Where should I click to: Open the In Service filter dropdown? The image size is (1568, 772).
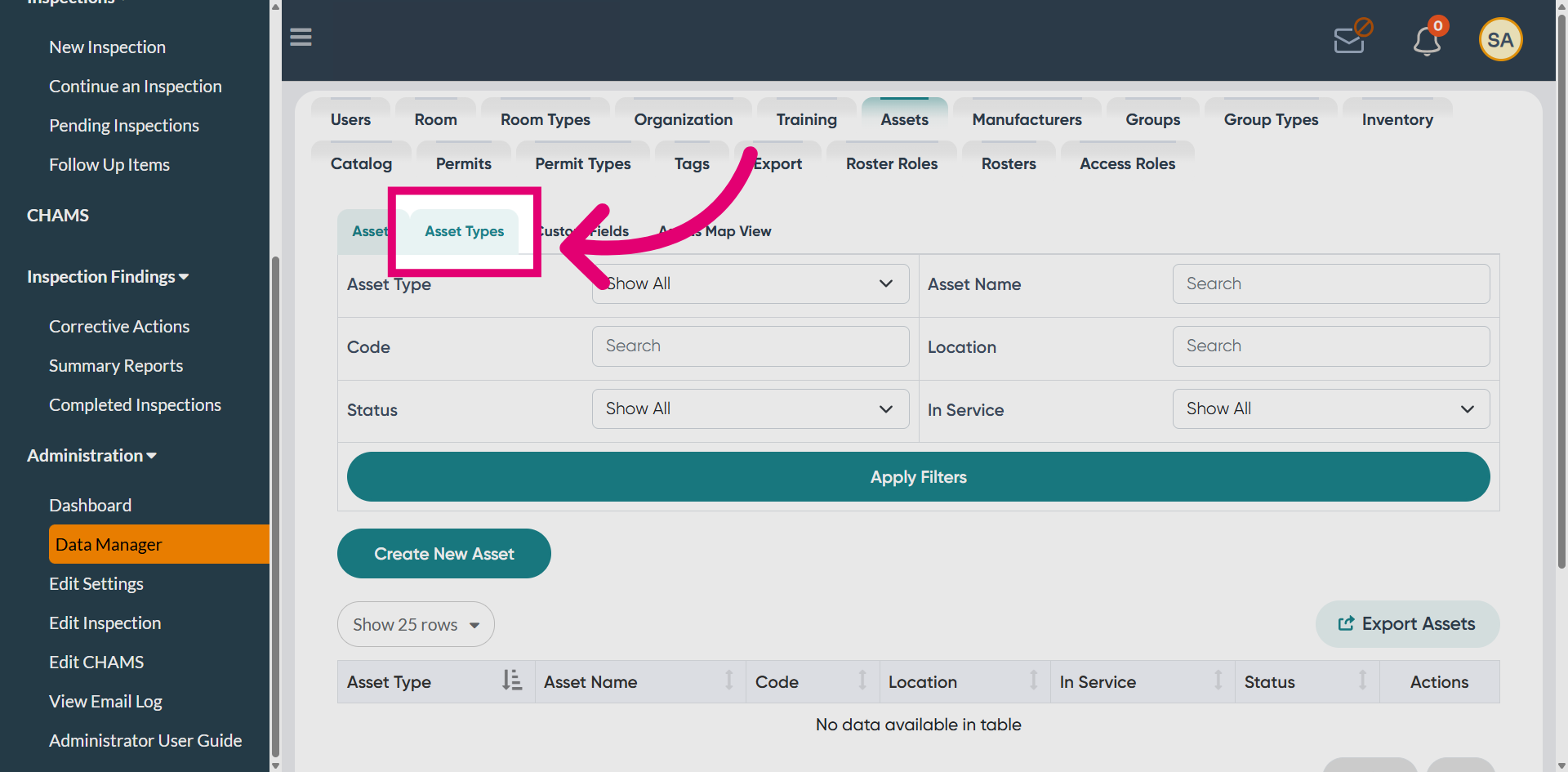[x=1331, y=408]
